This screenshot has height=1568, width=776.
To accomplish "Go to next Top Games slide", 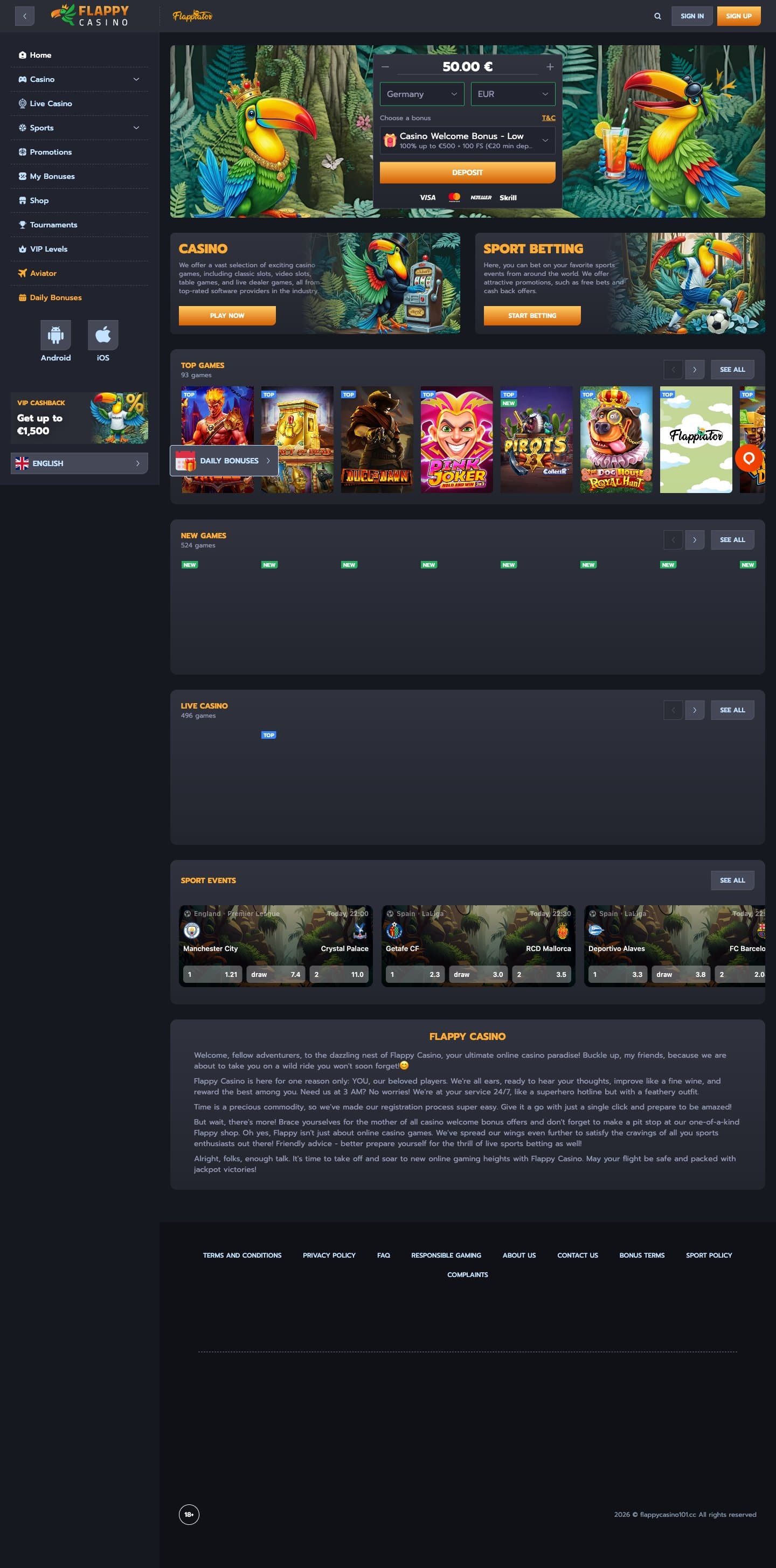I will point(695,370).
